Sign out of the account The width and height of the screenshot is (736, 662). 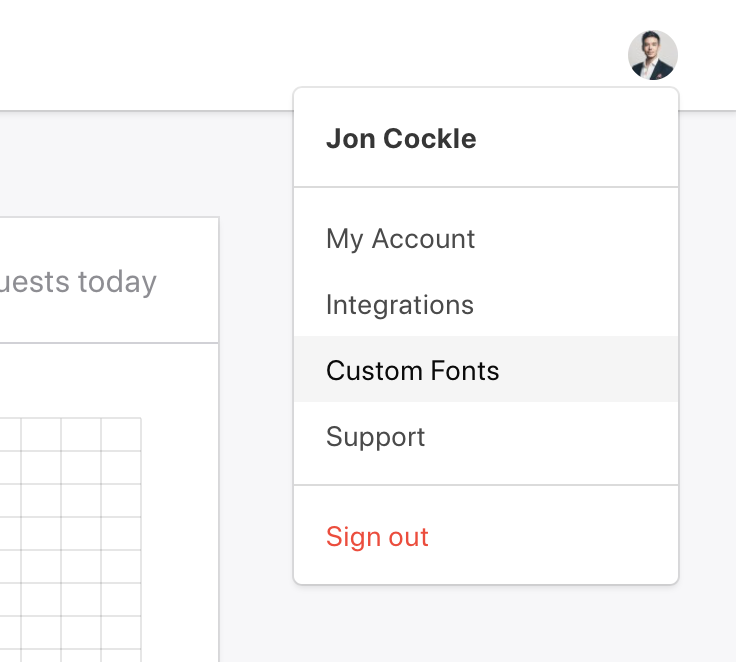(x=377, y=537)
